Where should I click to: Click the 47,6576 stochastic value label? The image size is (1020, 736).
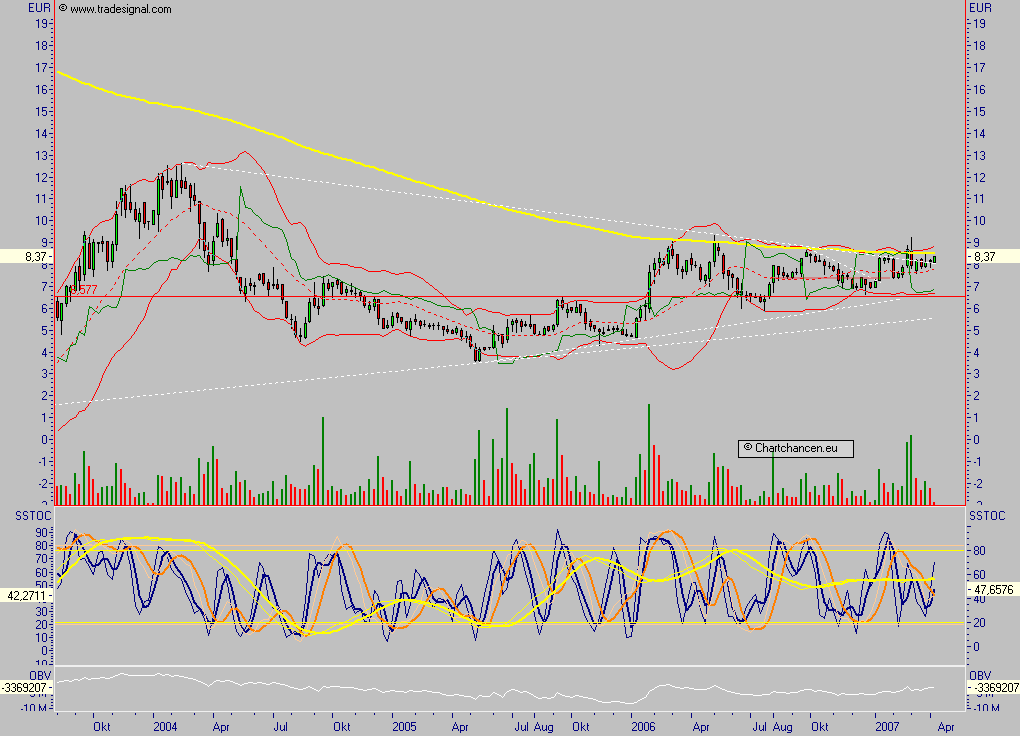pyautogui.click(x=993, y=590)
